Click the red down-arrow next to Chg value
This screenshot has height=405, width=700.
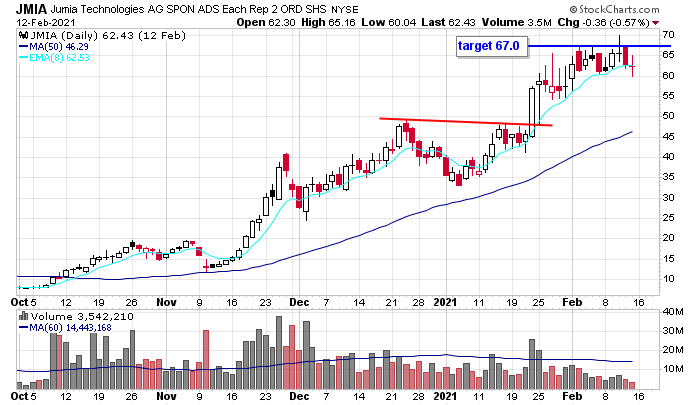click(655, 23)
